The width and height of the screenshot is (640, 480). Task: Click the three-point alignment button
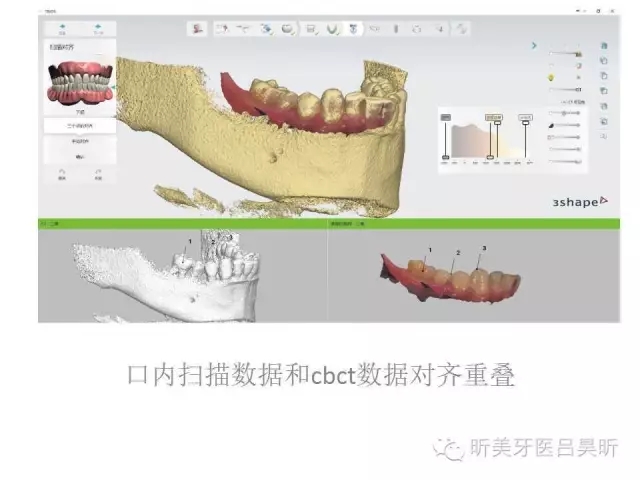[x=78, y=126]
